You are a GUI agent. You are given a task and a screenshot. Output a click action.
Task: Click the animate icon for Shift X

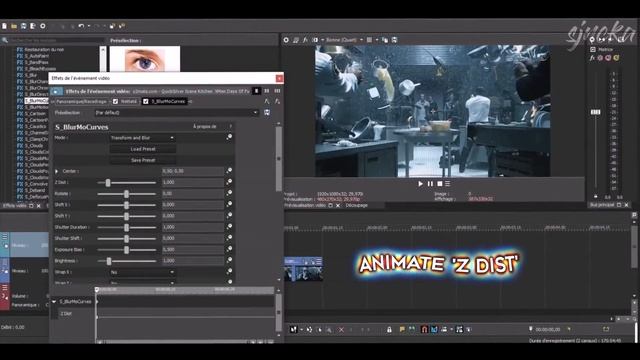point(229,204)
